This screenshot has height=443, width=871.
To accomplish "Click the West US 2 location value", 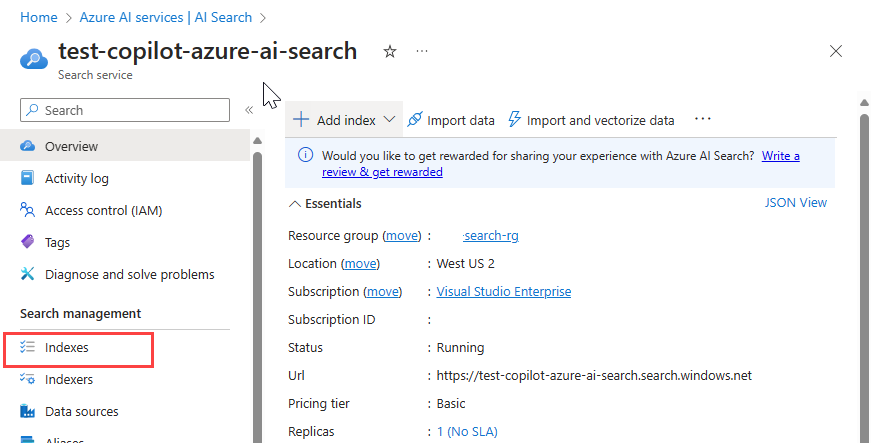I will click(465, 263).
